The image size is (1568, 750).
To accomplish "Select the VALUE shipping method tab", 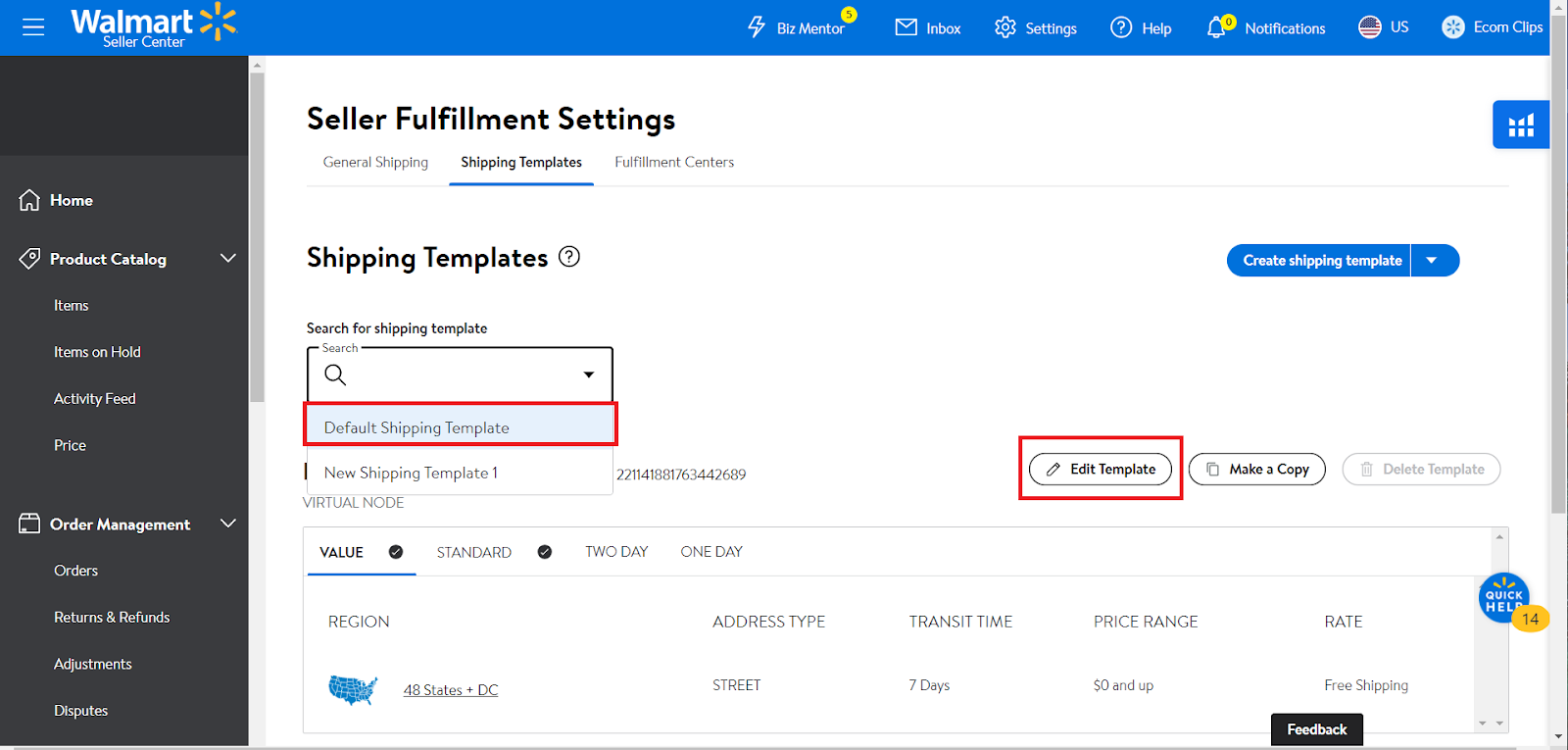I will (362, 552).
